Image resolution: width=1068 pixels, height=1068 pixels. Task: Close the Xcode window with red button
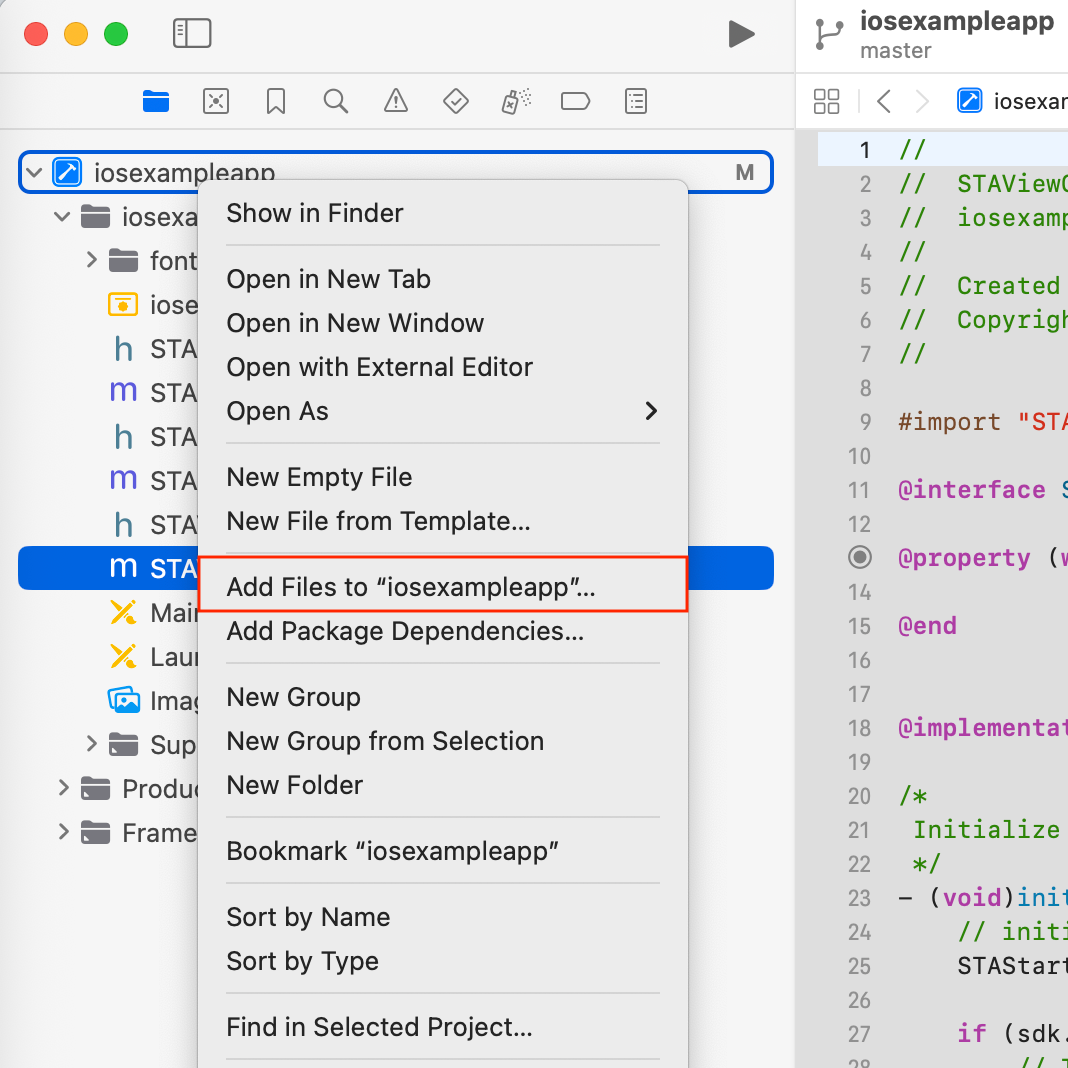coord(36,33)
